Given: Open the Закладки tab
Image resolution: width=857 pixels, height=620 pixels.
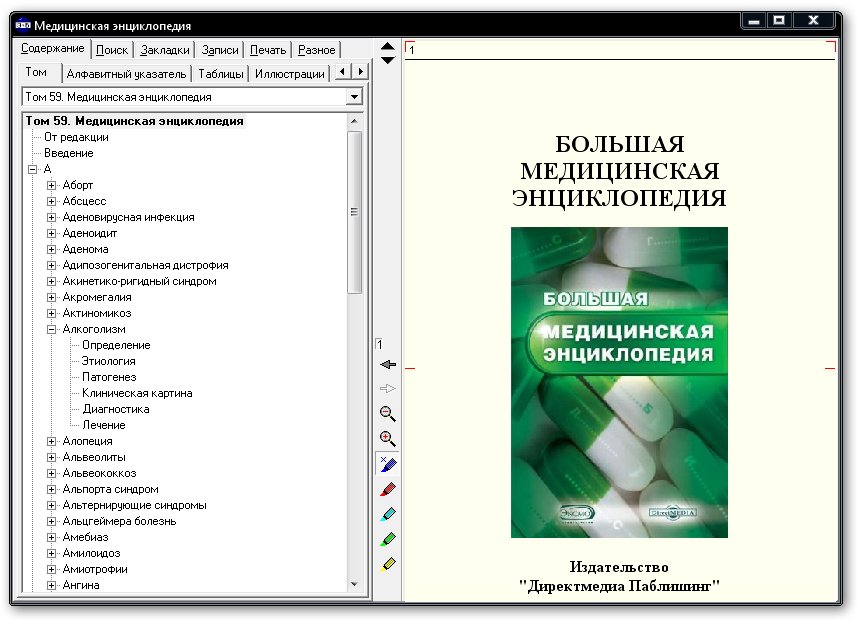Looking at the screenshot, I should [164, 50].
